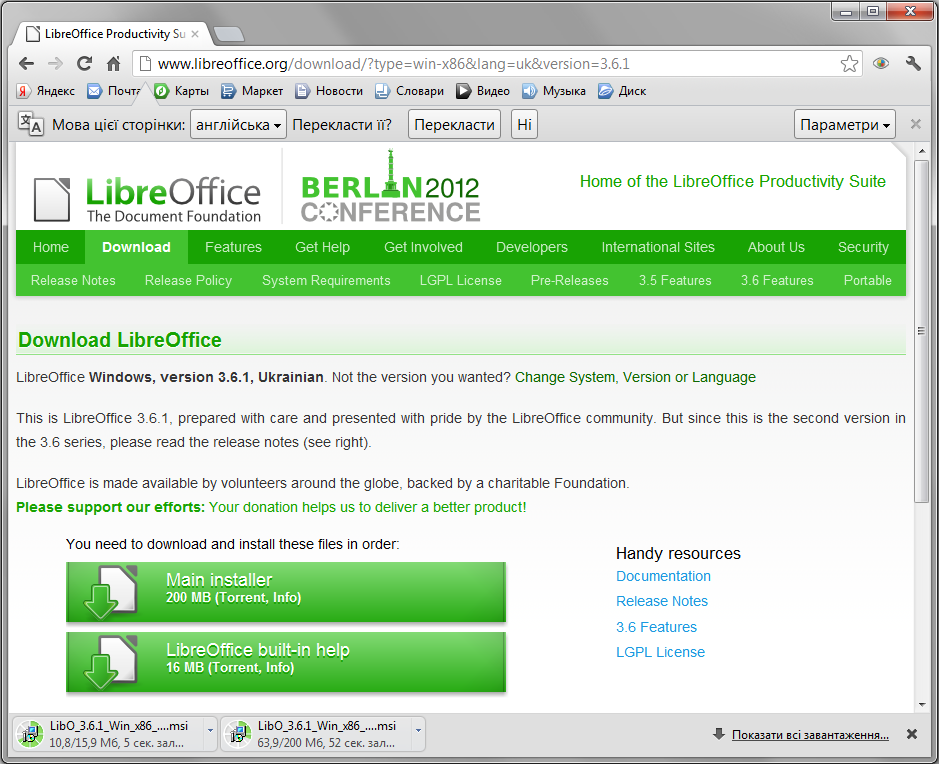Open the Диск bookmark
Viewport: 939px width, 764px height.
(622, 91)
